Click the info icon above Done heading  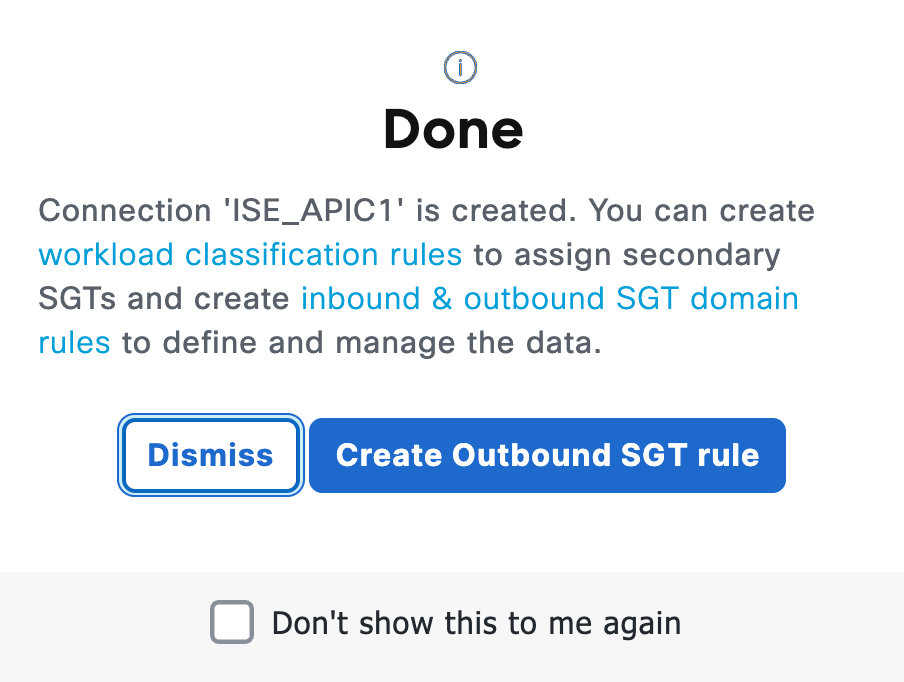click(460, 67)
